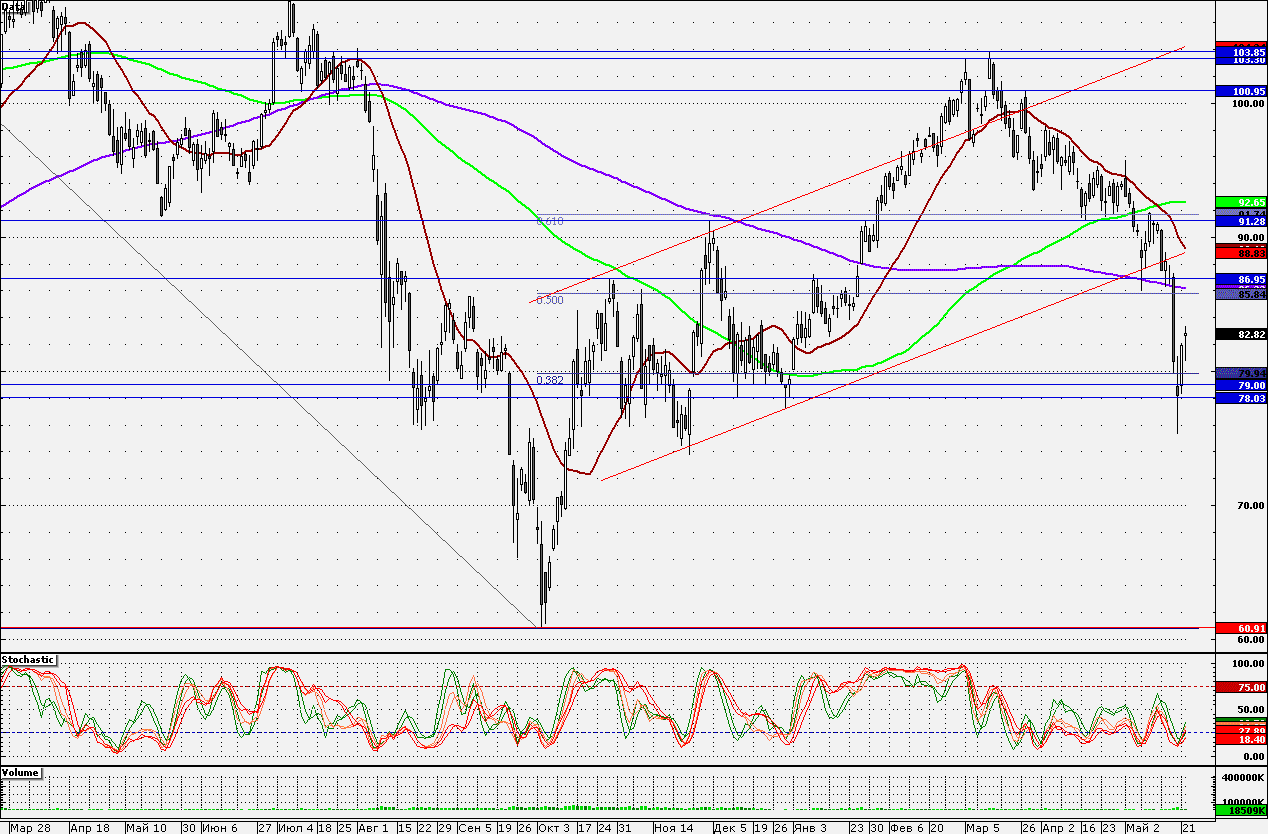Screen dimensions: 1268x834
Task: Click the 75.00 stochastic overbought tag
Action: click(1240, 687)
